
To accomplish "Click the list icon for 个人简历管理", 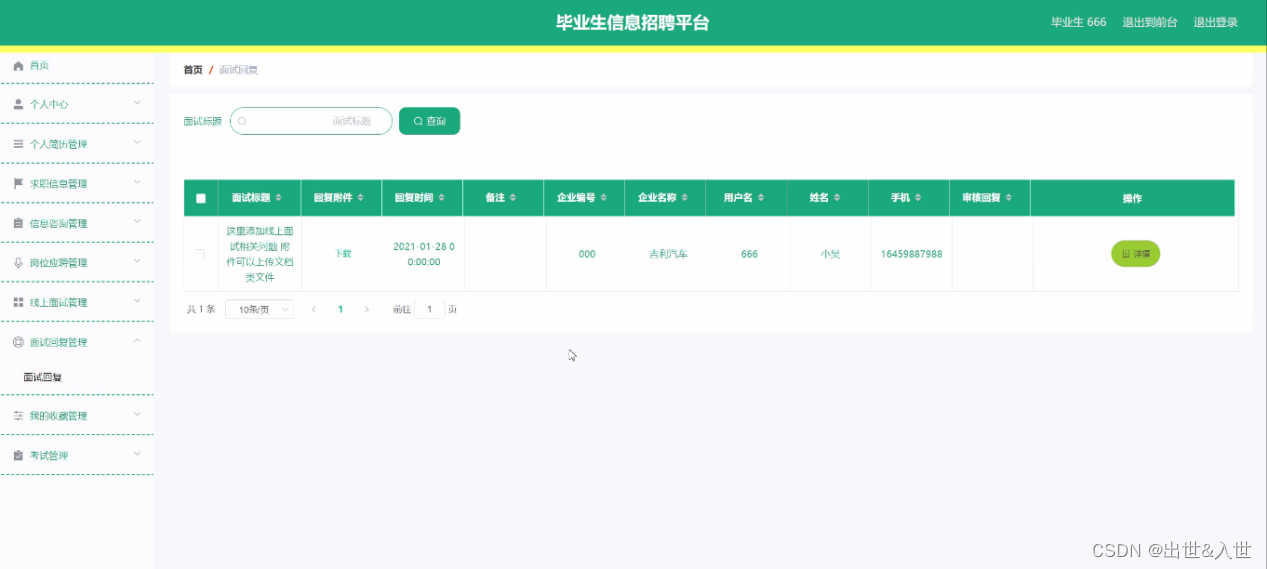I will coord(18,144).
